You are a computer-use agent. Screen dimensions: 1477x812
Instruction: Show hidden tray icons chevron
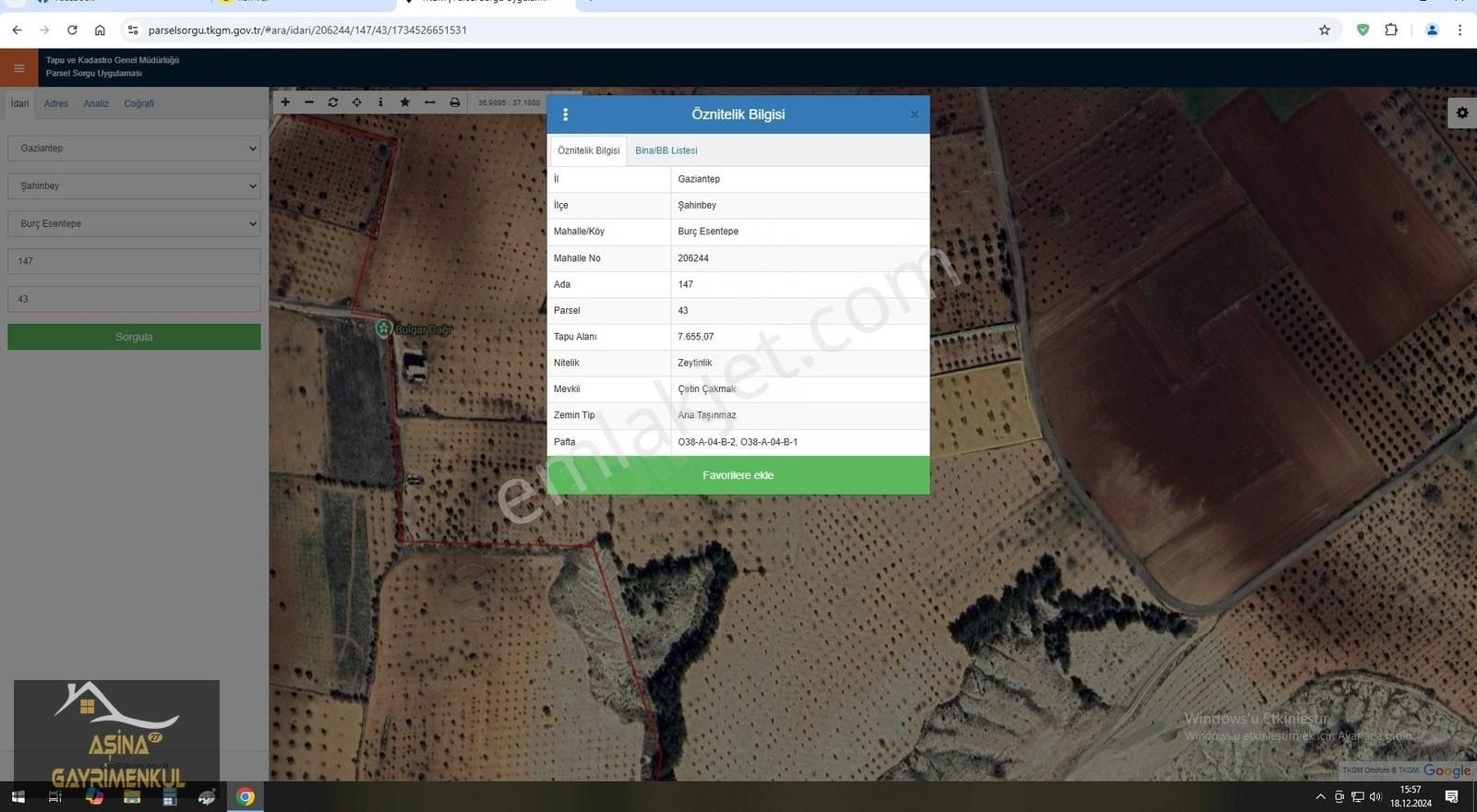coord(1320,796)
